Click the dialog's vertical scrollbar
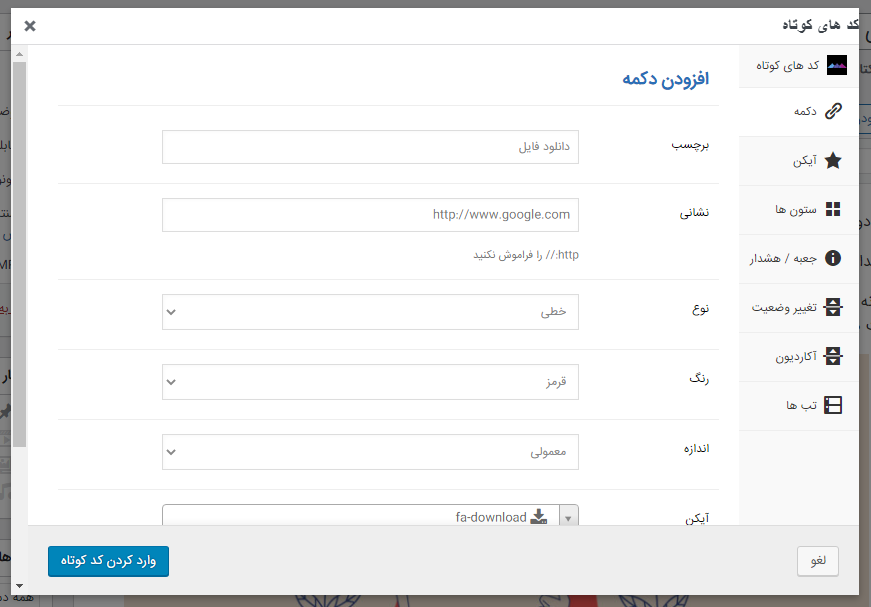The width and height of the screenshot is (871, 607). click(x=19, y=250)
